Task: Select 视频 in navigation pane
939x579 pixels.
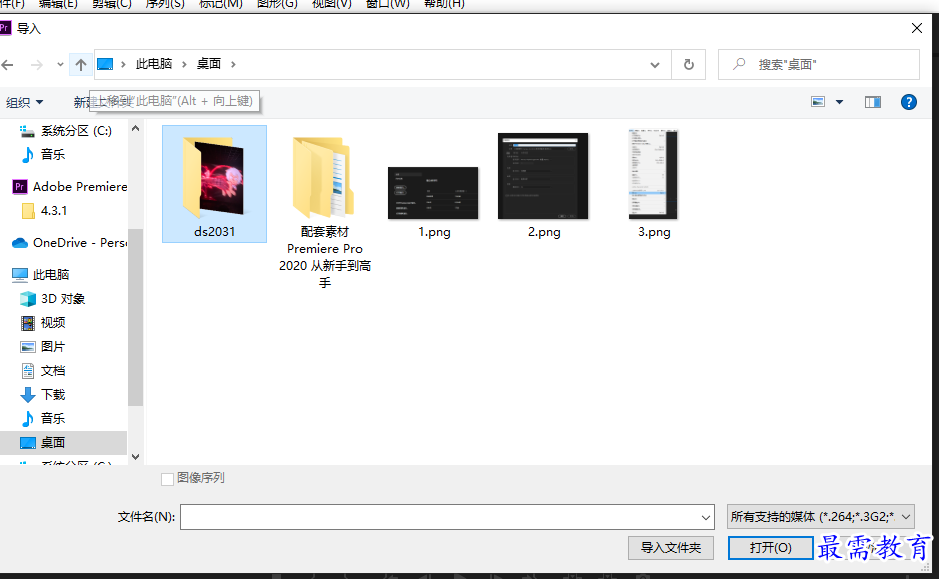Action: [x=43, y=323]
